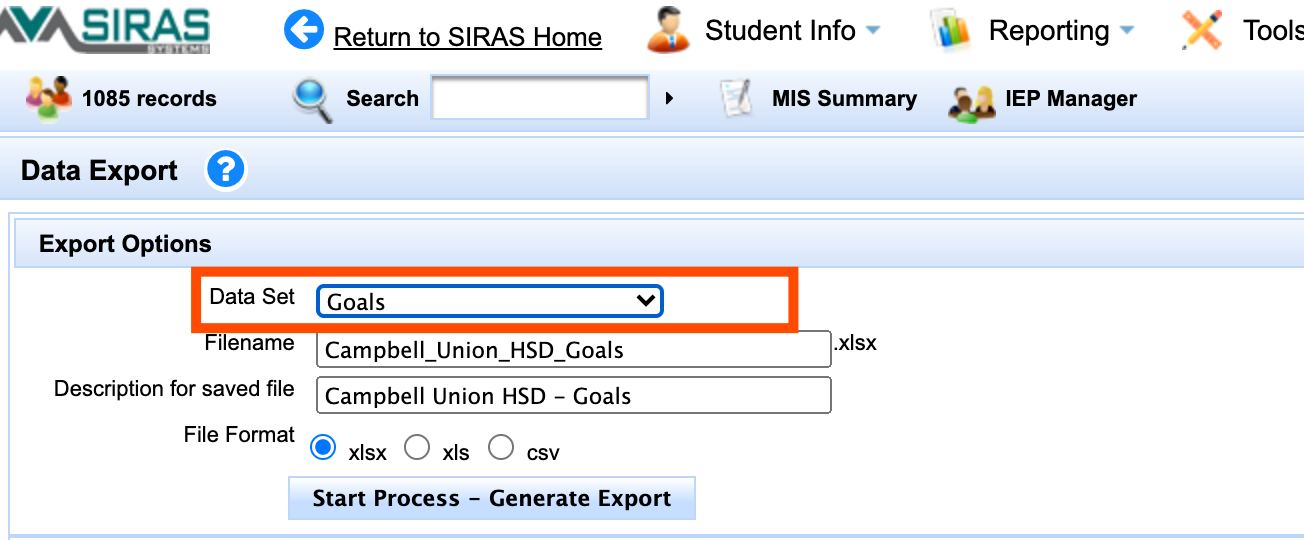This screenshot has height=540, width=1304.
Task: Click Return to SIRAS Home link
Action: (x=467, y=37)
